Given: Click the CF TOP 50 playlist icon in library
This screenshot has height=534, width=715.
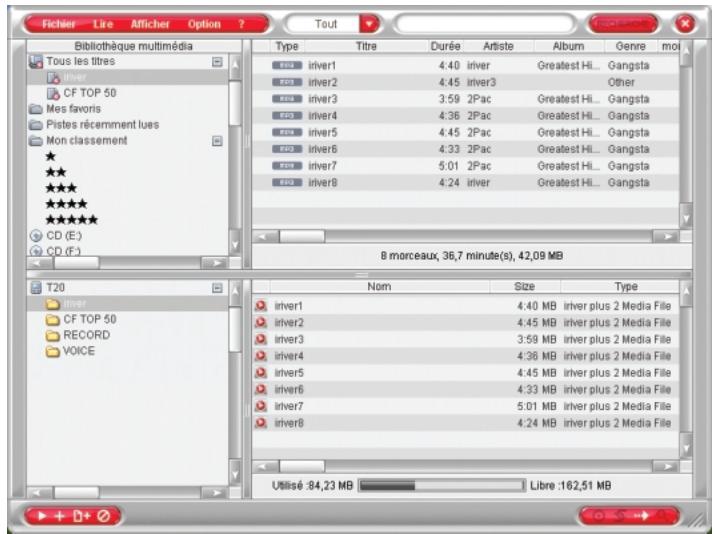Looking at the screenshot, I should pyautogui.click(x=53, y=93).
